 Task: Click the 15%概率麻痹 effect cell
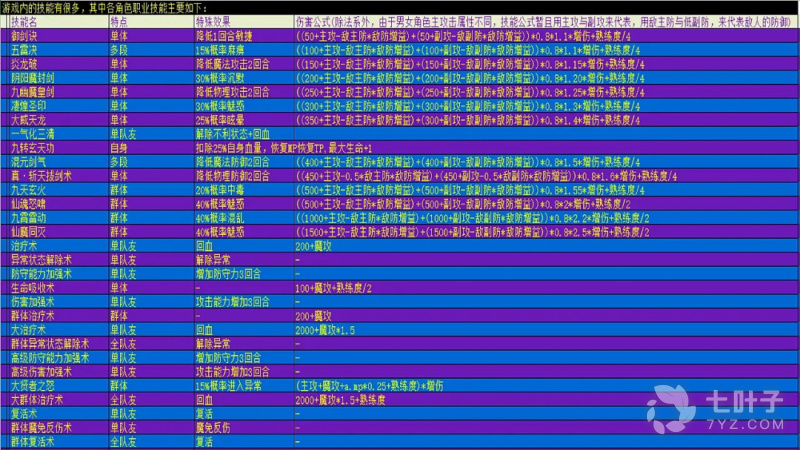(x=222, y=47)
